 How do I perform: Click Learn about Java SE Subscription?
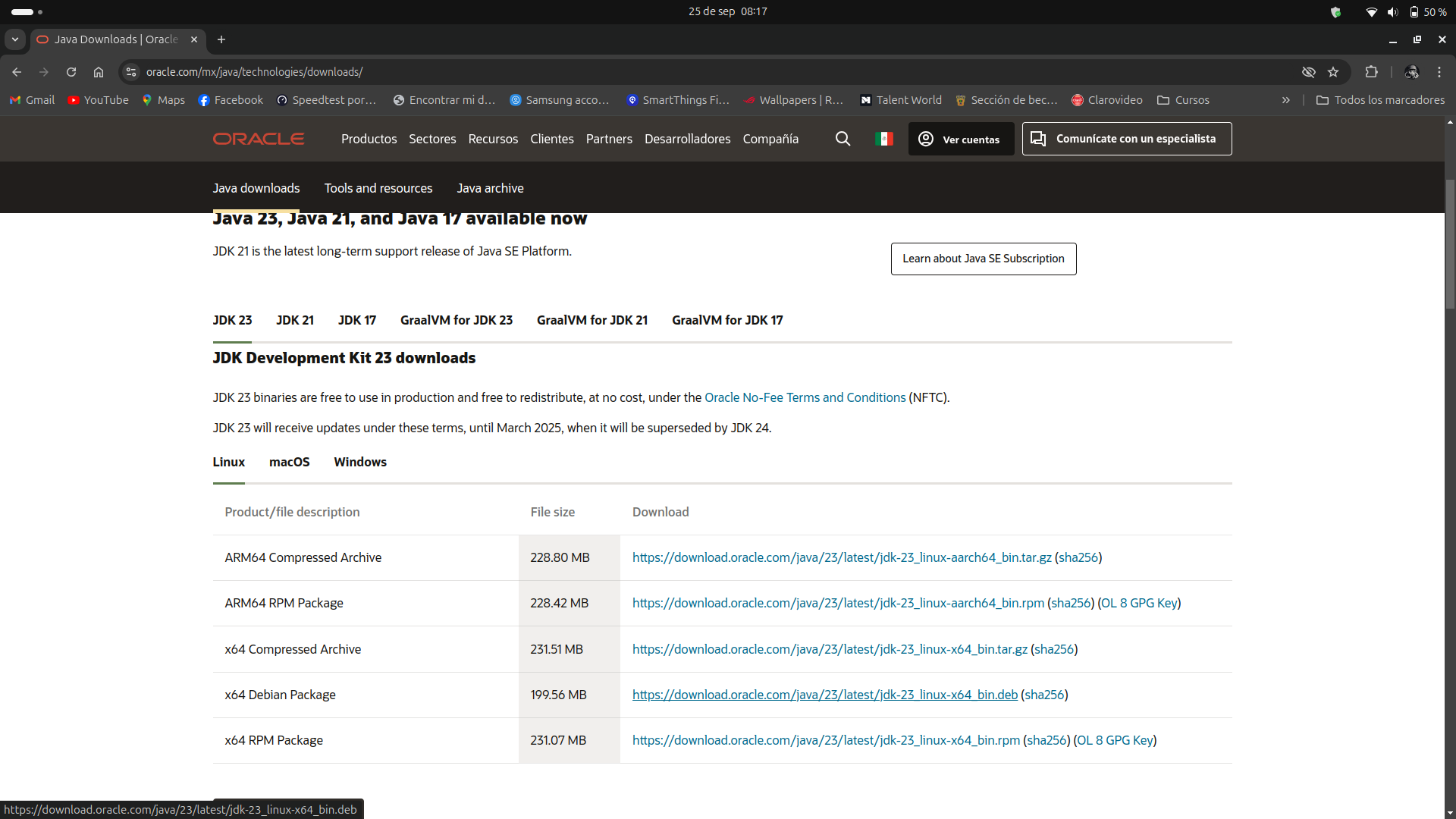pos(984,259)
